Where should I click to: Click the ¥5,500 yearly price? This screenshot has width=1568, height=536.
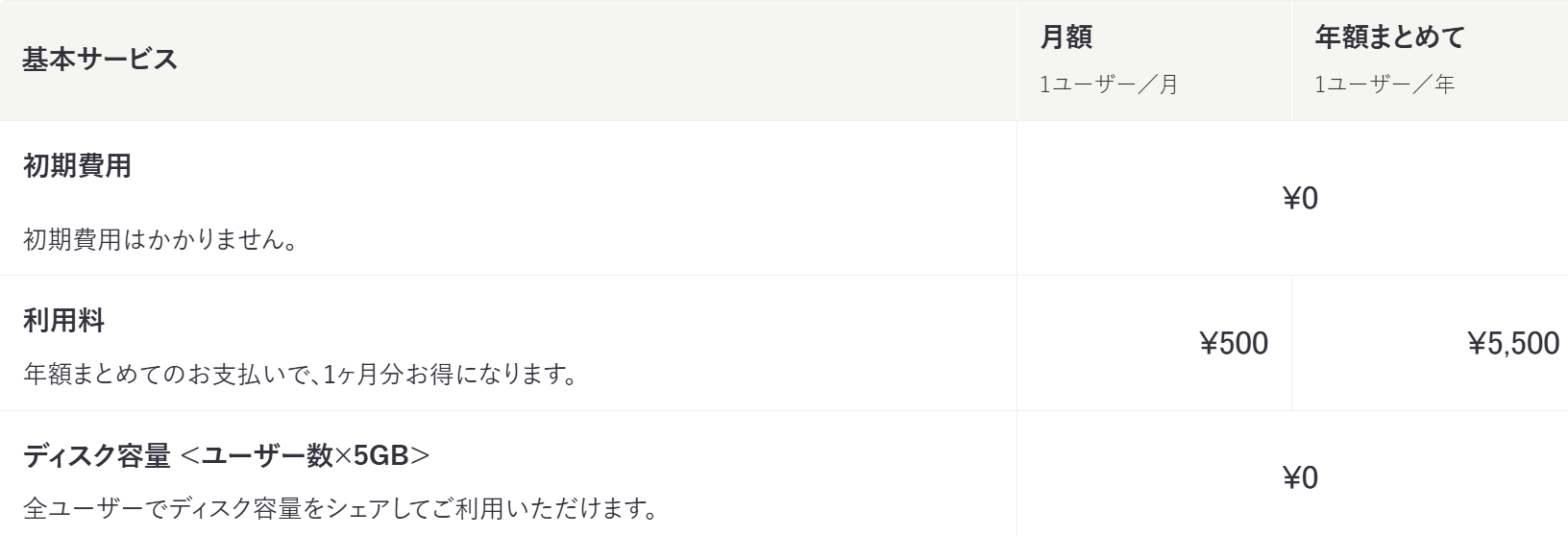tap(1513, 343)
